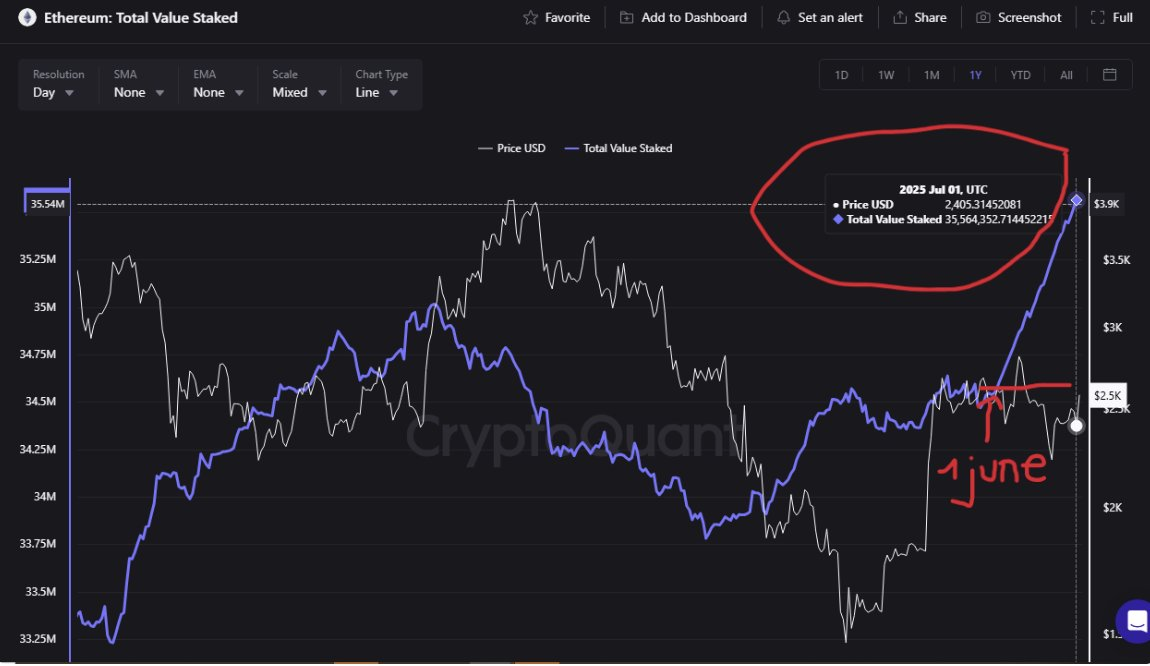Click the Favorite star icon

pos(530,18)
